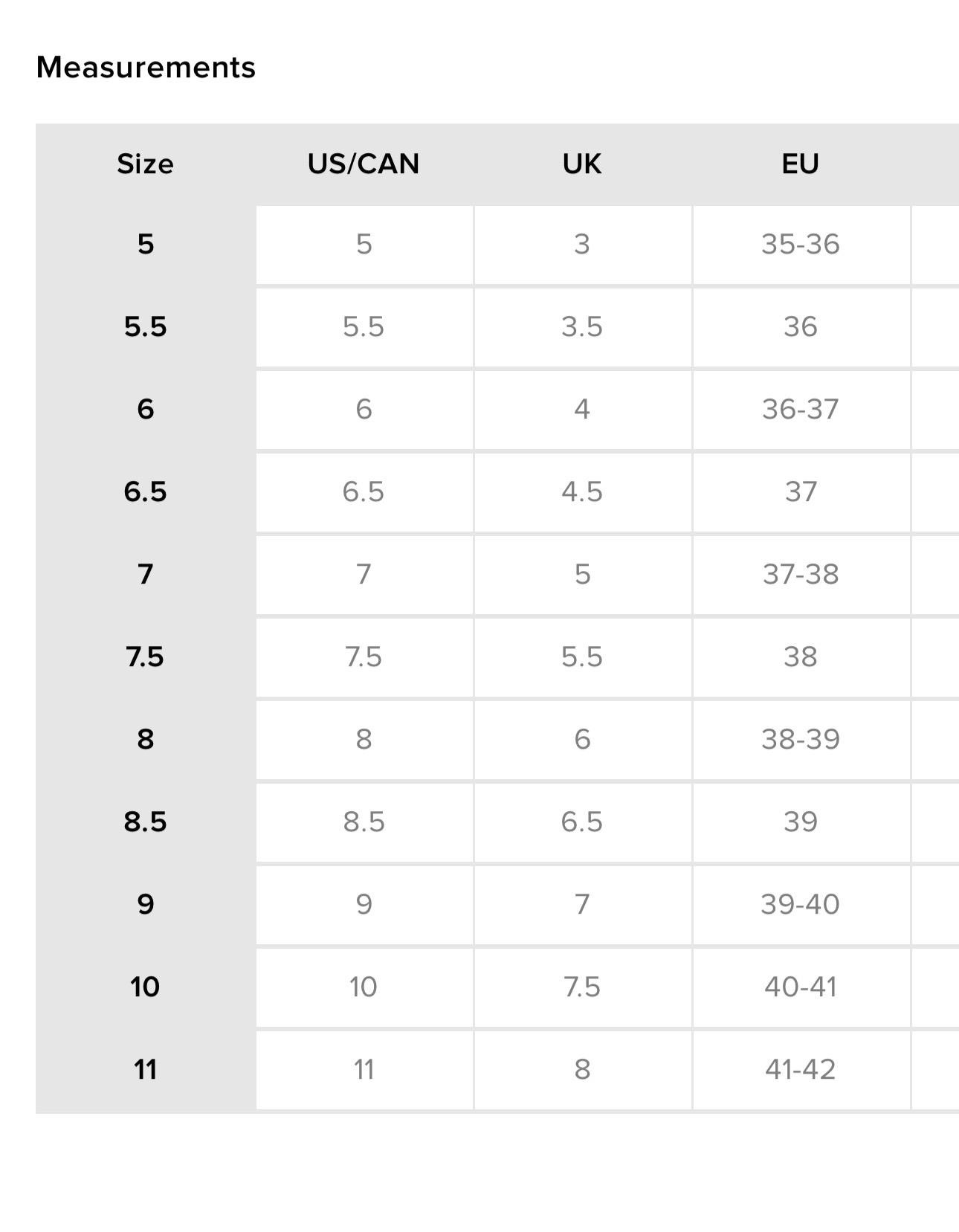
Task: Select the size 11 row label
Action: click(x=145, y=1069)
